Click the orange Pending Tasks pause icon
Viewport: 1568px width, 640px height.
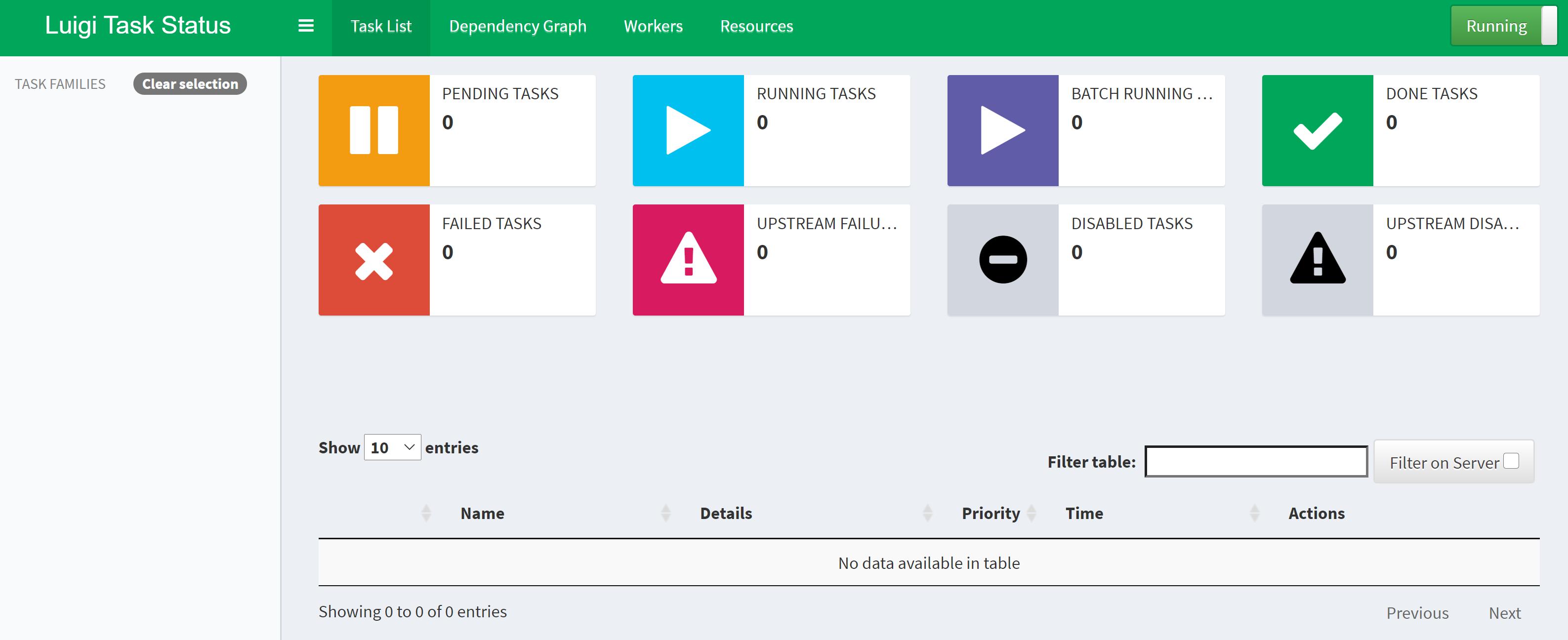tap(374, 130)
